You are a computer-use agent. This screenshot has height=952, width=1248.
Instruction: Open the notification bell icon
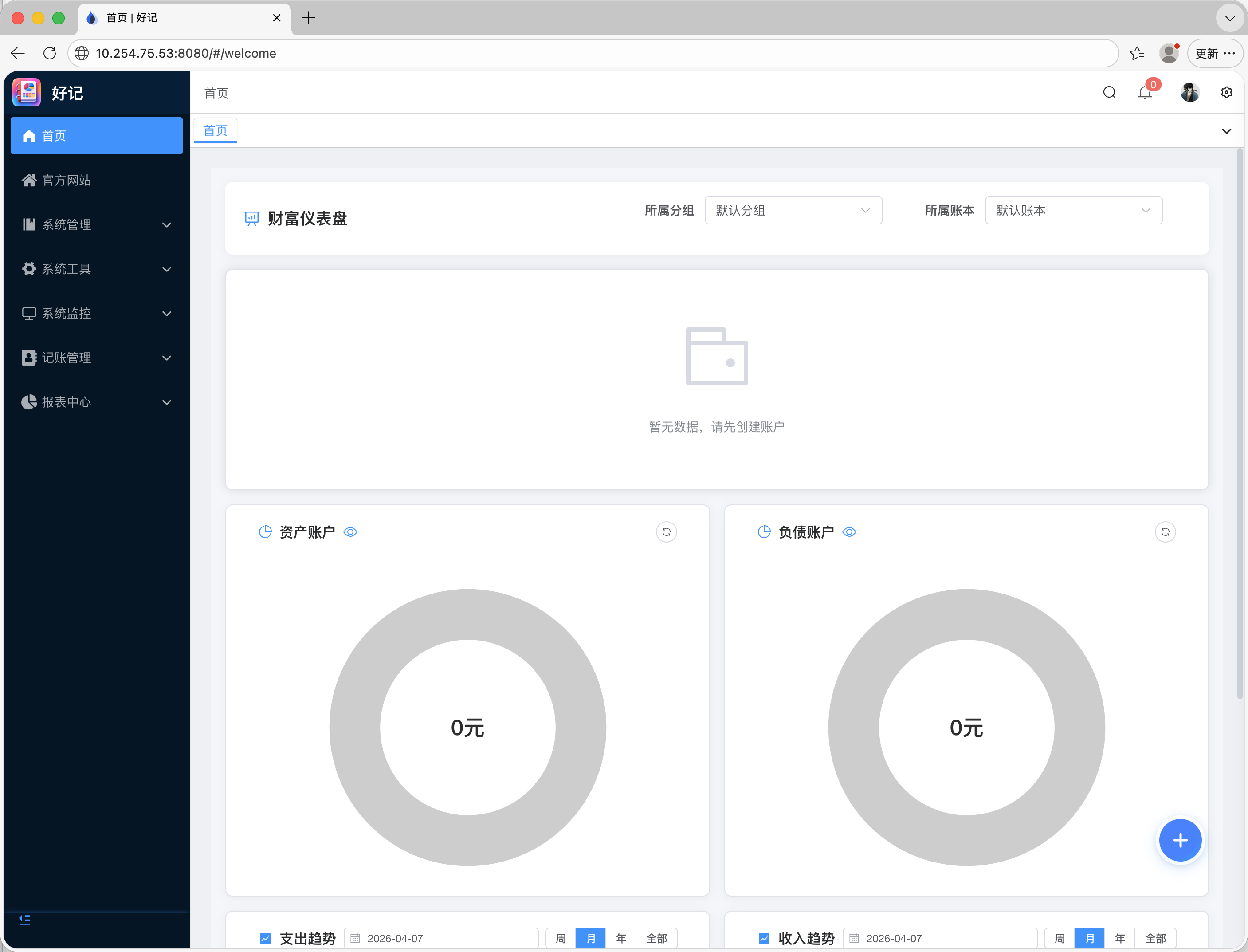(x=1145, y=92)
